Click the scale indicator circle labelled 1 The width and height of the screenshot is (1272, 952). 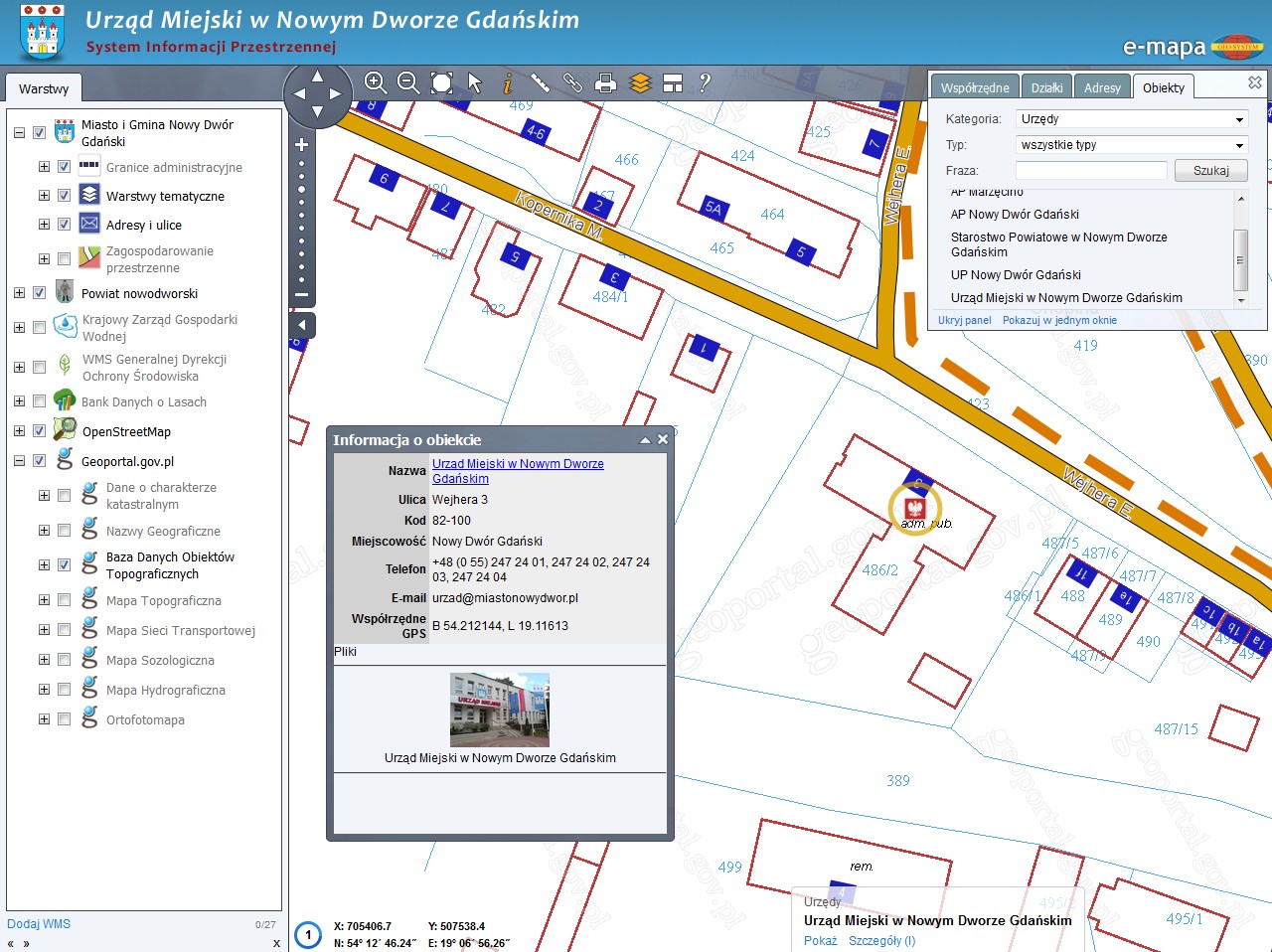[308, 934]
